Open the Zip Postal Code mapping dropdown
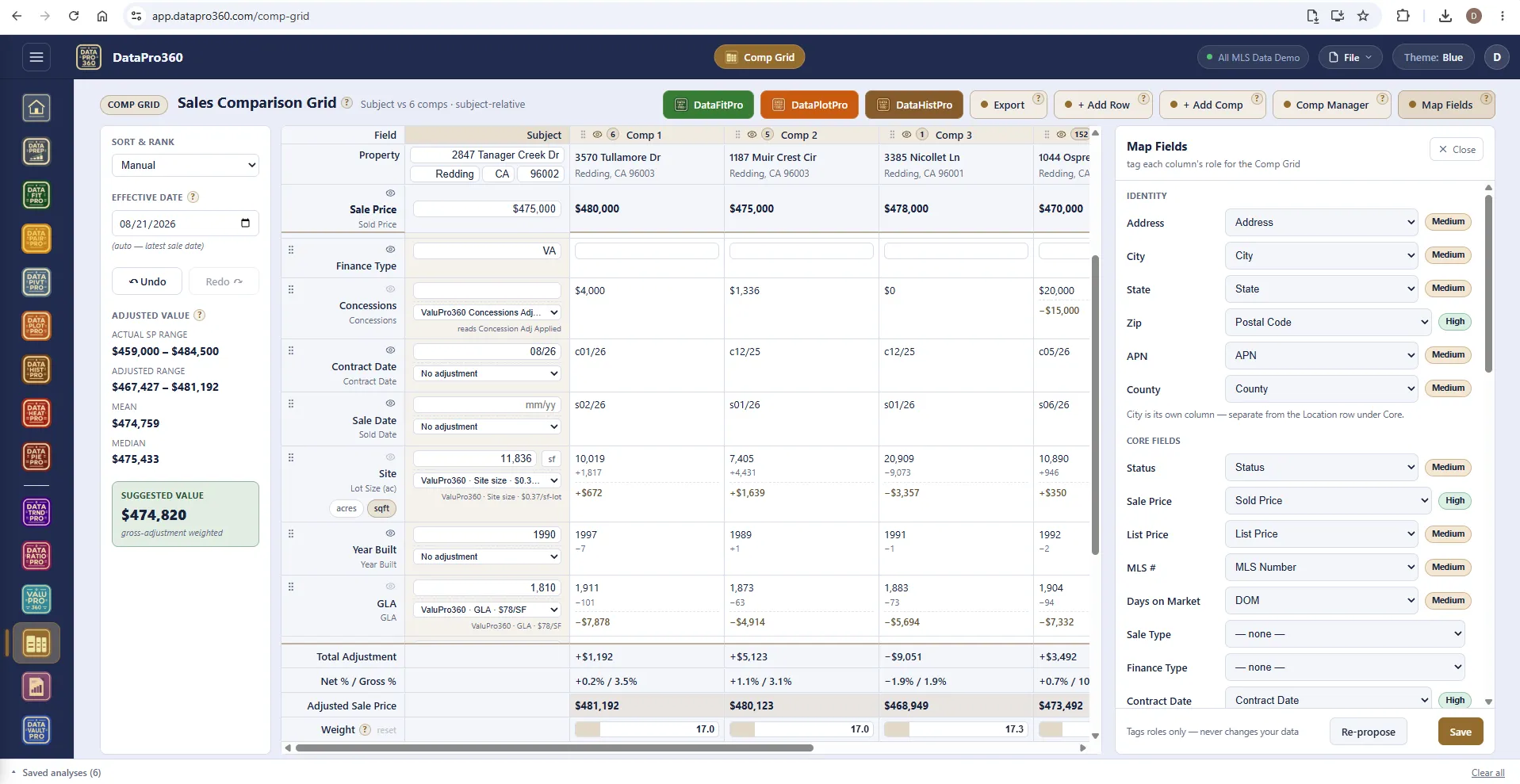Screen dimensions: 1520x784 tap(1328, 323)
